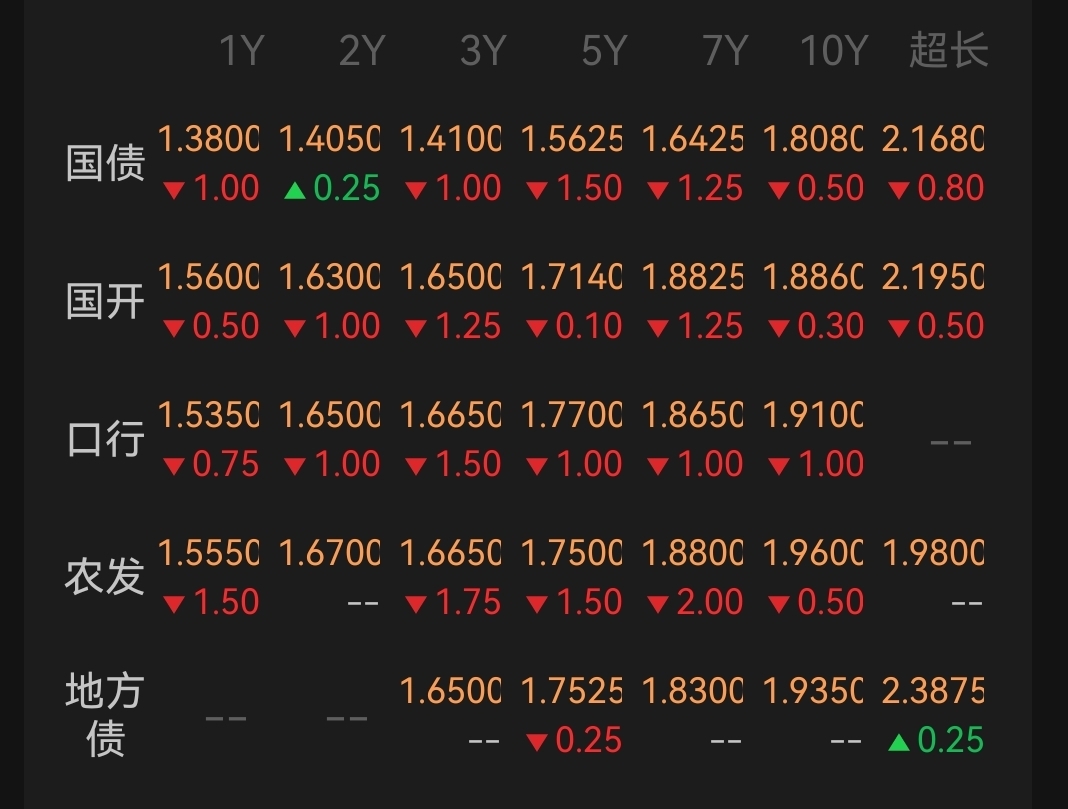The height and width of the screenshot is (809, 1068).
Task: Tap the 口行 5Y yield 1.7700
Action: click(571, 416)
